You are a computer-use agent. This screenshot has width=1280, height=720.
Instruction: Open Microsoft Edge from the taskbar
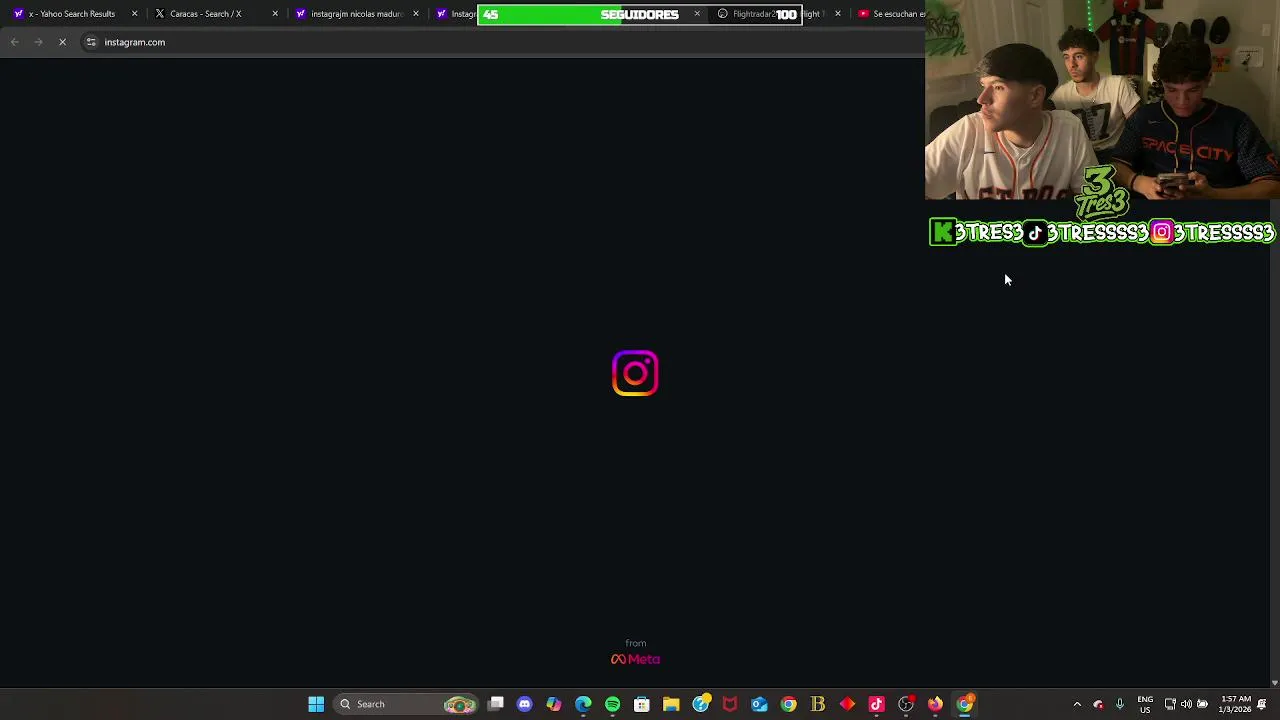583,704
